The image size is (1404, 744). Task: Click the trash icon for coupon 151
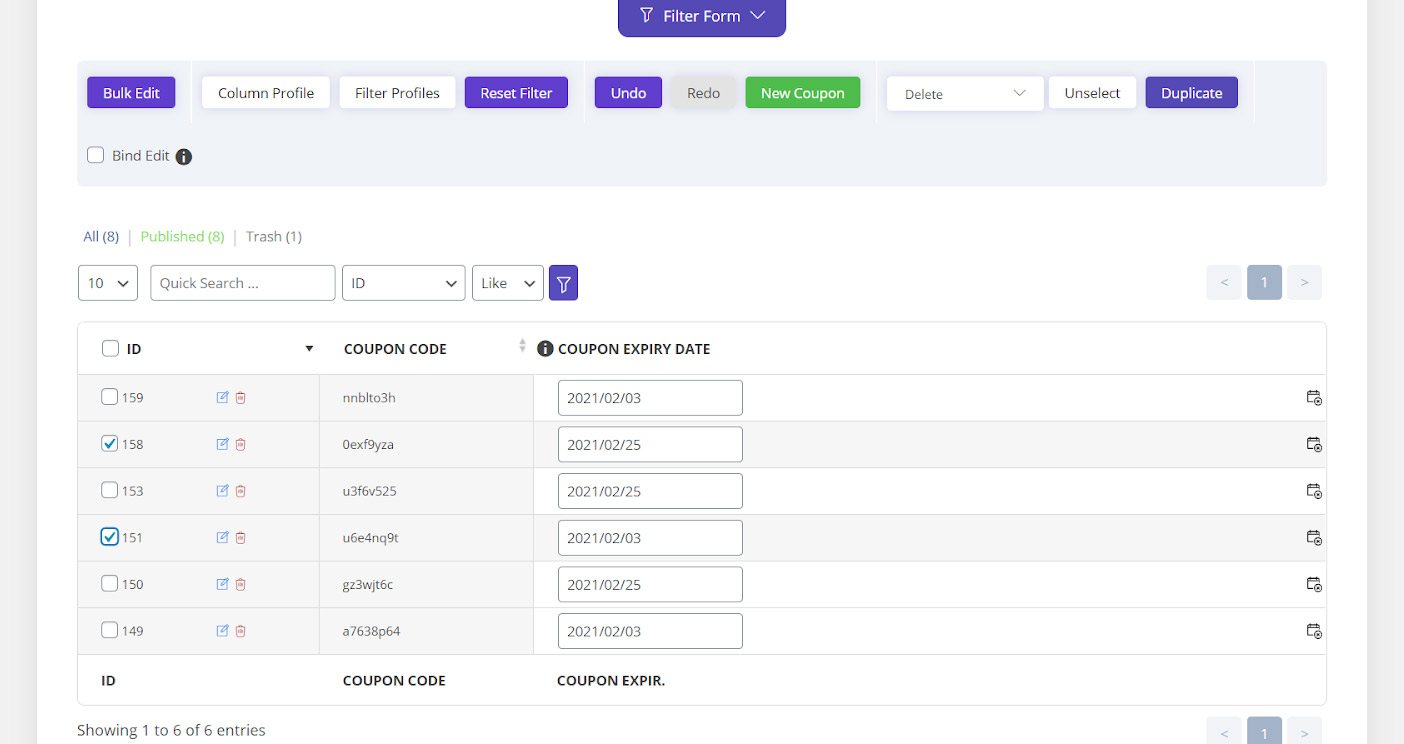click(240, 537)
